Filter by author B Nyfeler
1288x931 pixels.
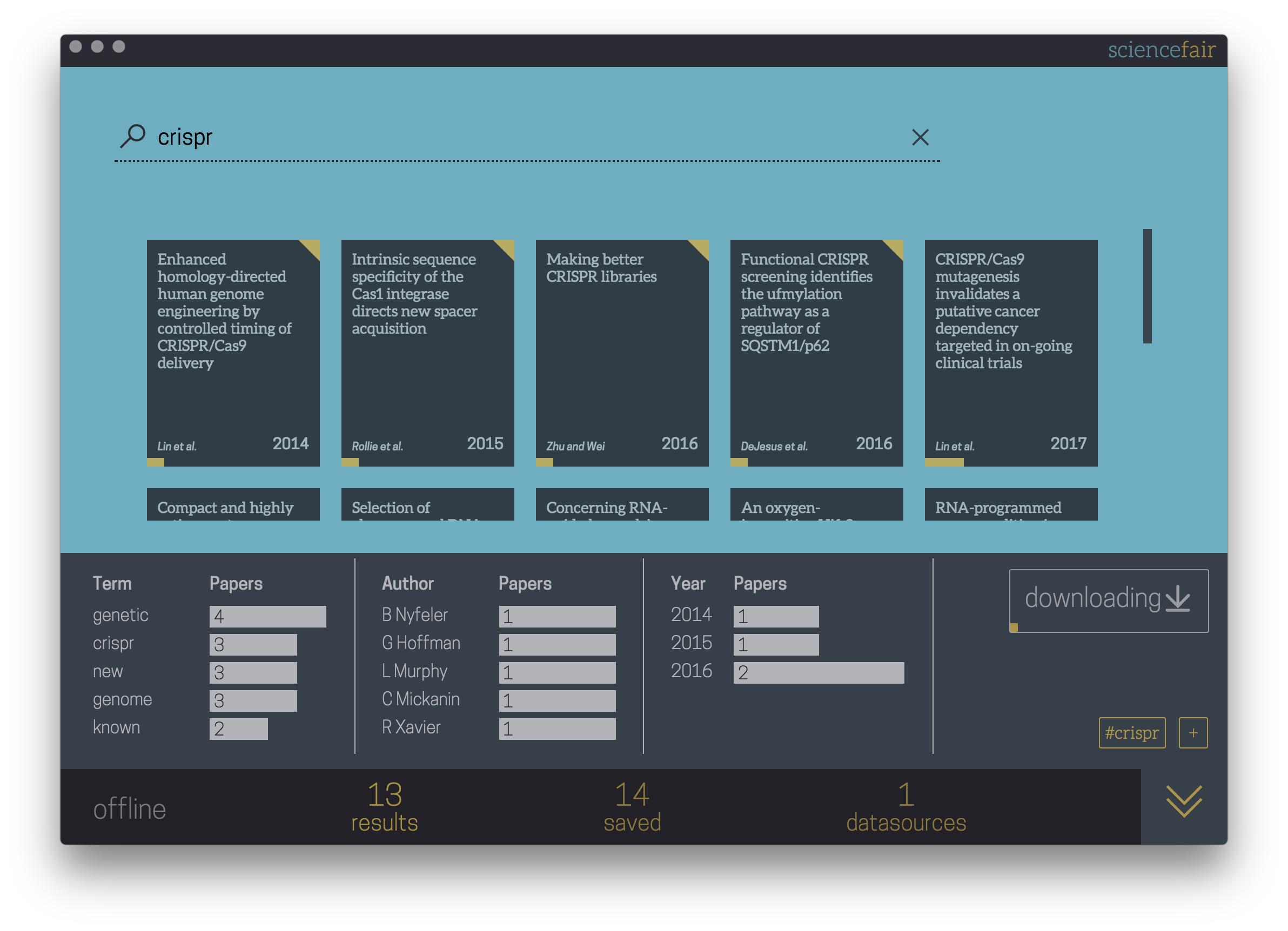[414, 616]
